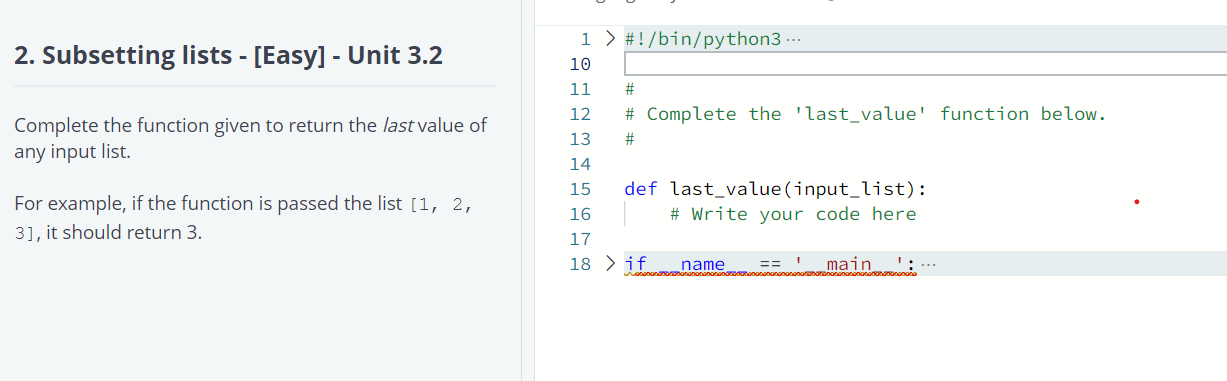Click the '#!/bin/python3' shebang text
1227x381 pixels.
tap(702, 39)
